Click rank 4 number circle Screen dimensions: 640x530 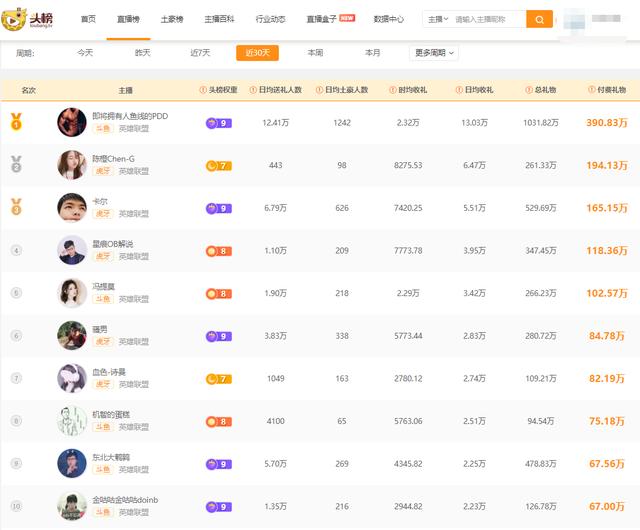[x=16, y=250]
